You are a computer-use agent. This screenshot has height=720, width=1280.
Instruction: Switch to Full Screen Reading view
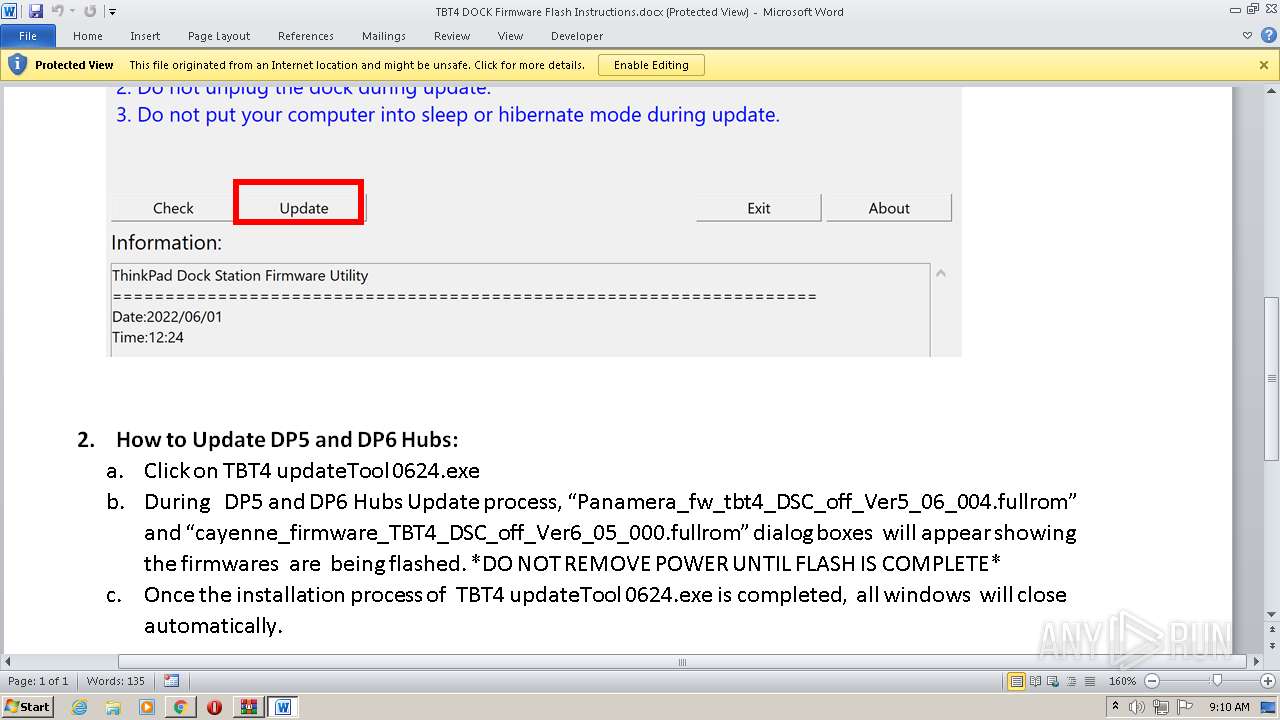click(1035, 681)
